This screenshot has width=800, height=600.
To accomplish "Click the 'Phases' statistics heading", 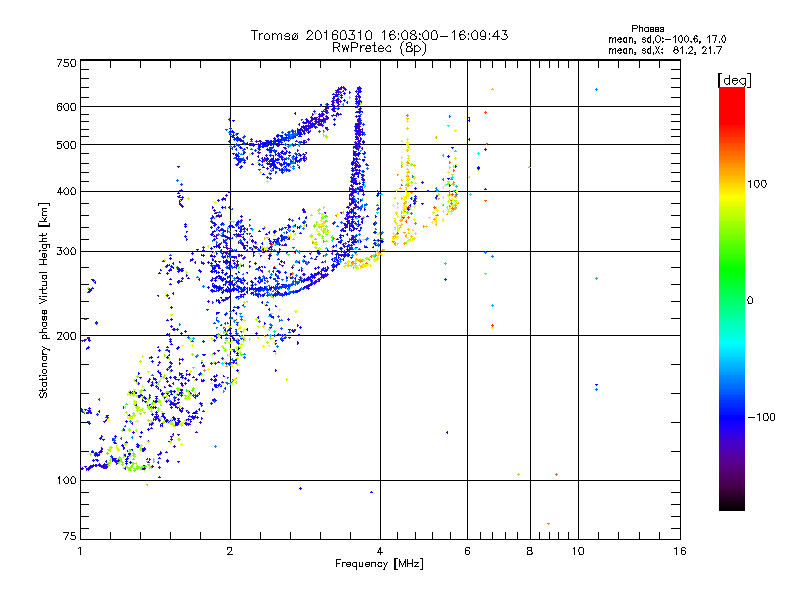I will pos(647,29).
